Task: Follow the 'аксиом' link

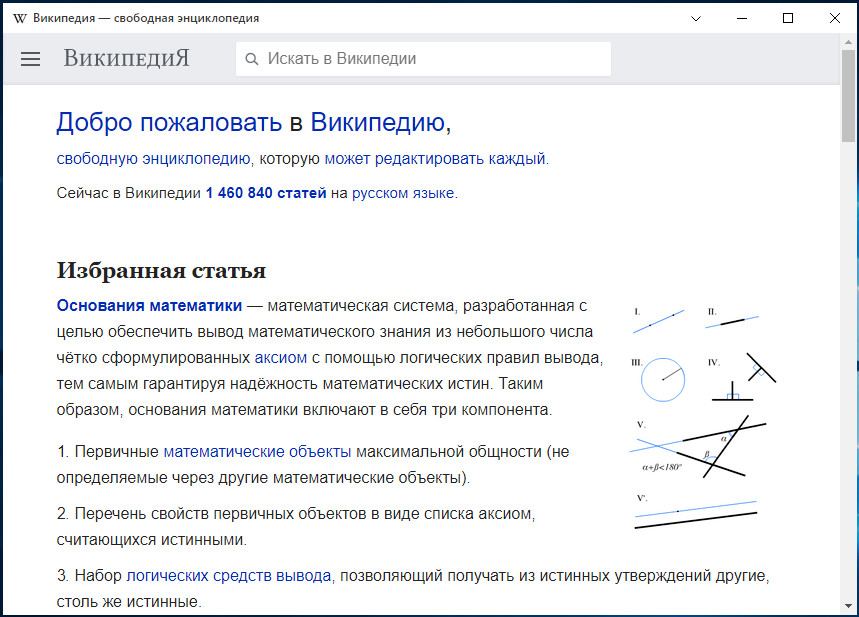Action: click(x=280, y=358)
